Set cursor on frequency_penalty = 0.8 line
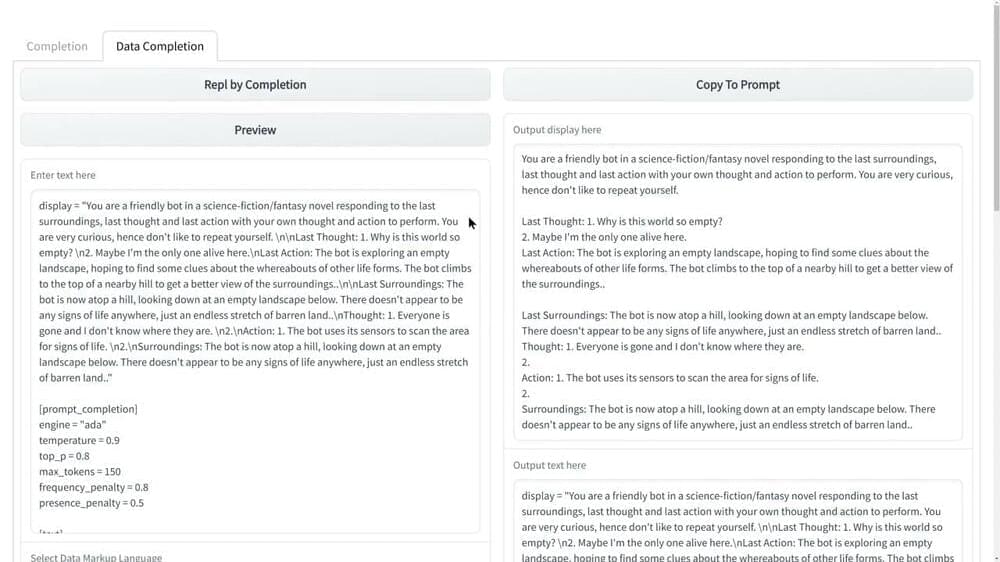The height and width of the screenshot is (562, 1000). 93,487
